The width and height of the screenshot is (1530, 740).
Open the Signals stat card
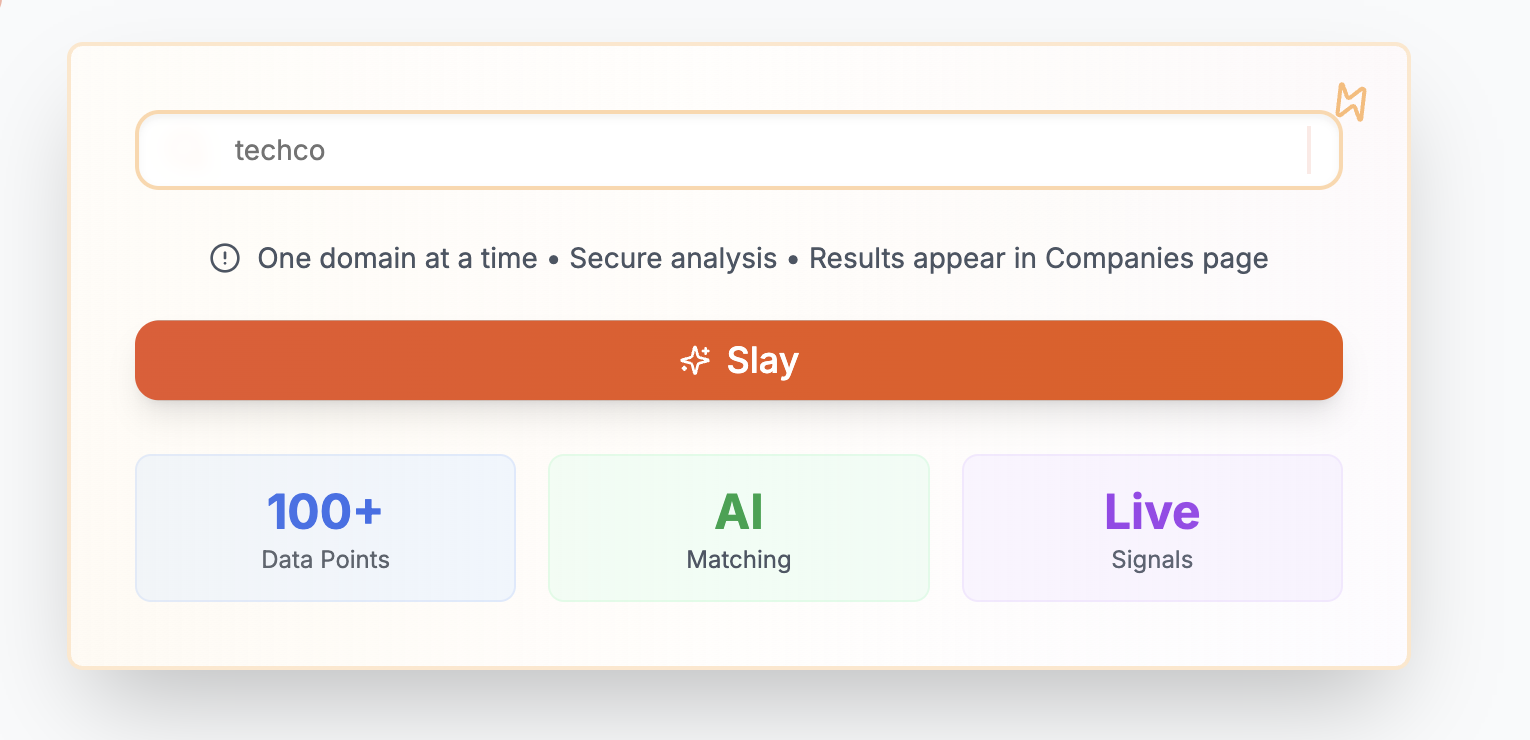1152,528
